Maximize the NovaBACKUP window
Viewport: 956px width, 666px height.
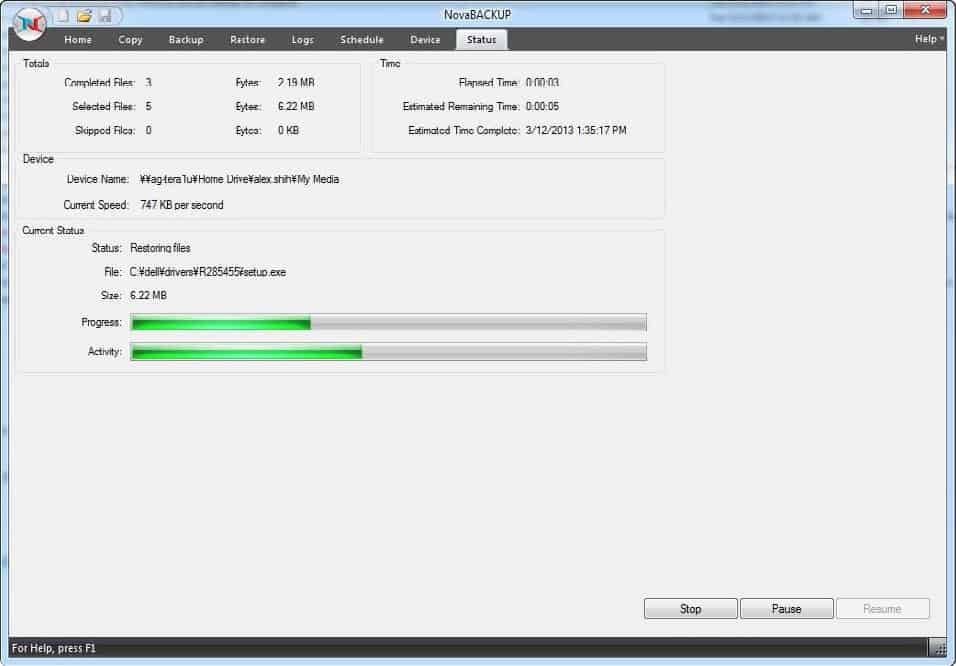tap(891, 10)
